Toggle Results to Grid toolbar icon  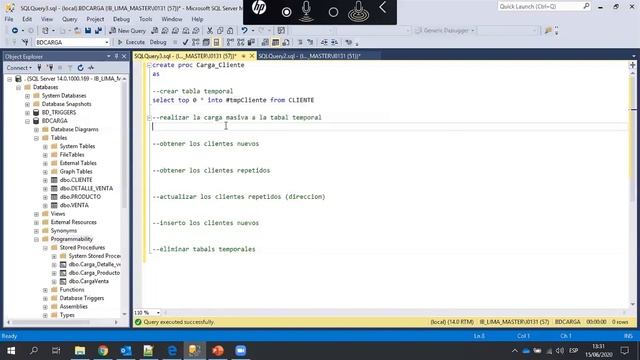point(276,42)
